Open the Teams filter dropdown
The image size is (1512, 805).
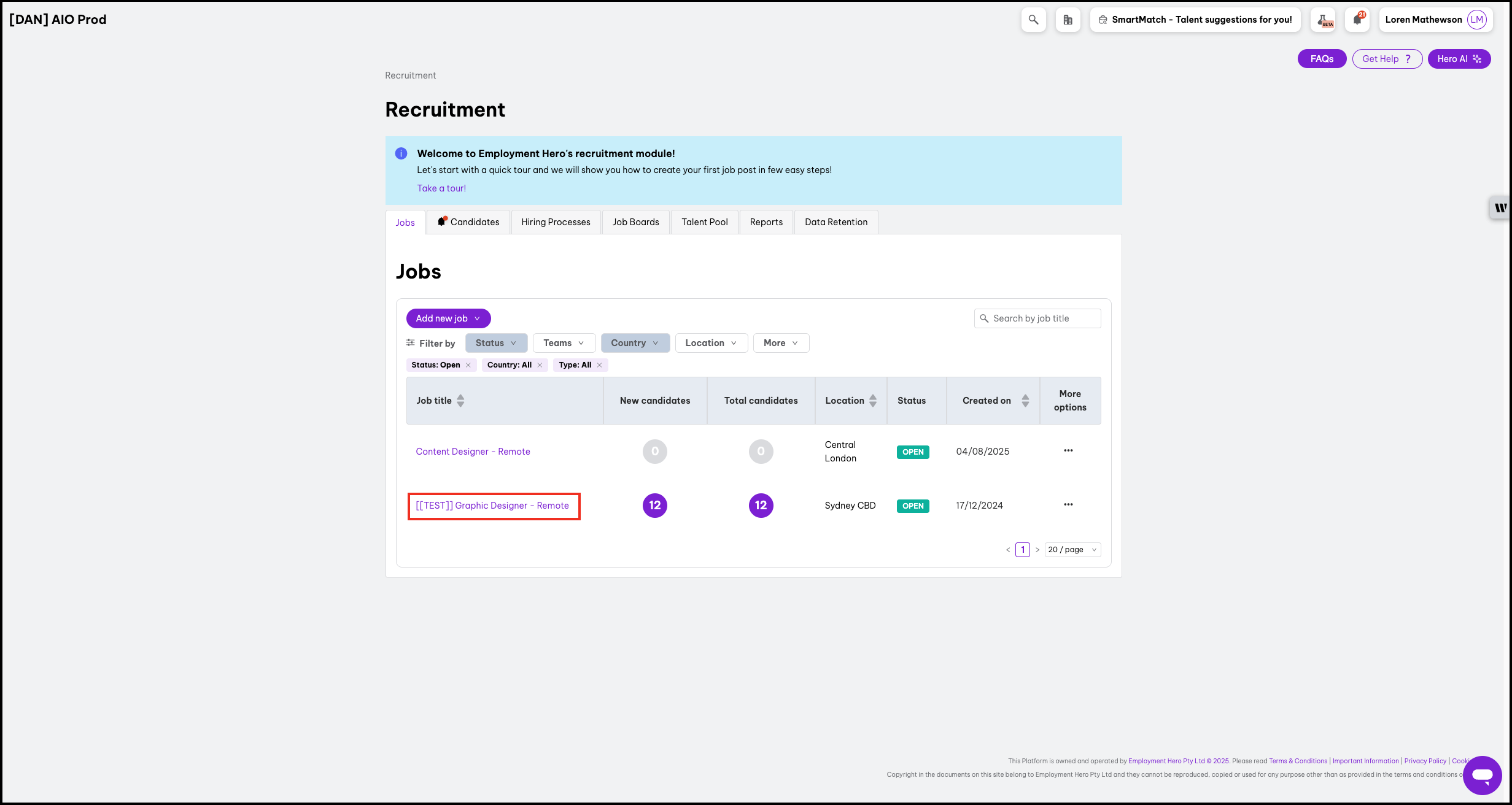pos(564,343)
